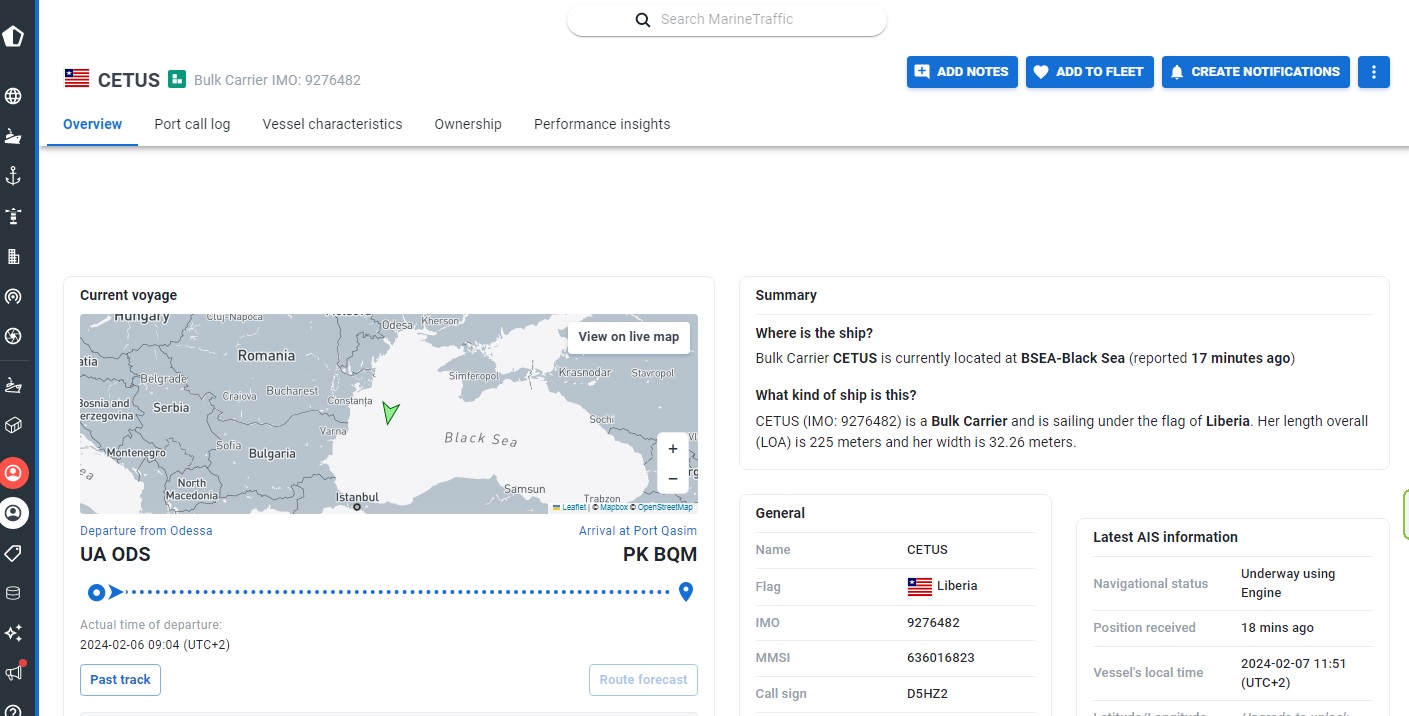The image size is (1409, 716).
Task: Click the building icon in the sidebar
Action: tap(14, 257)
